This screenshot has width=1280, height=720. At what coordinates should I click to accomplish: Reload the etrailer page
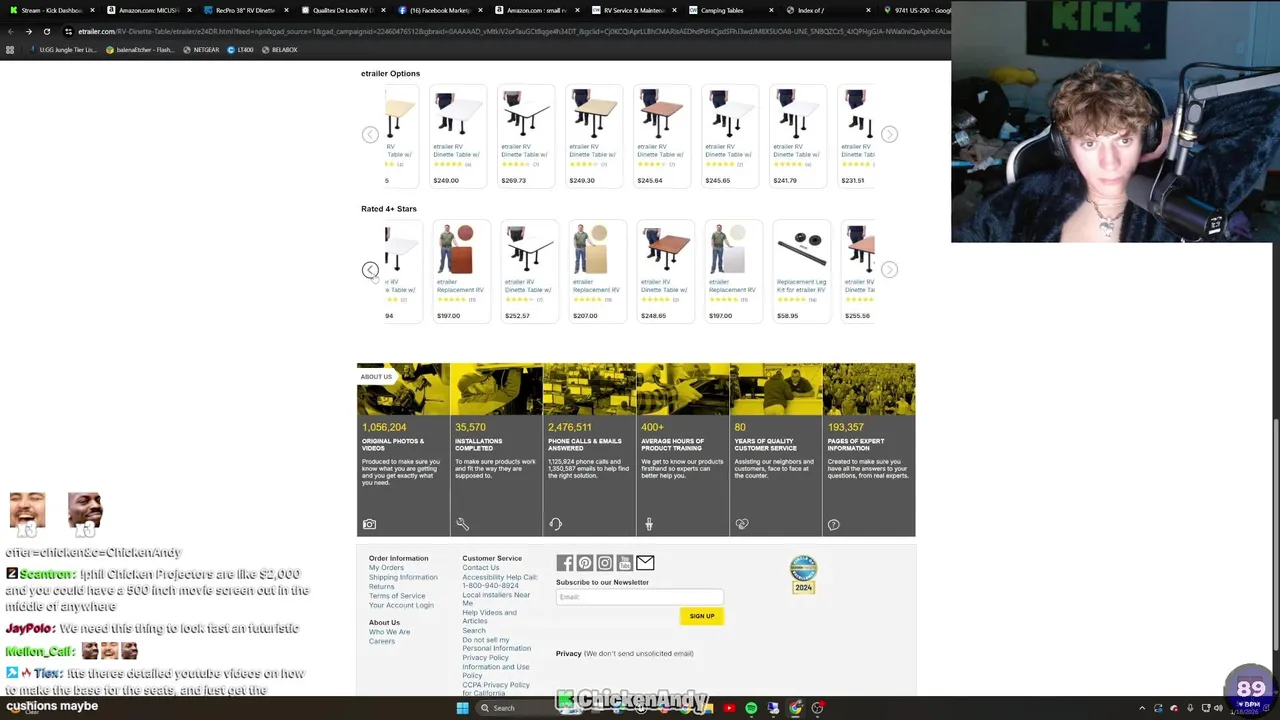[x=46, y=31]
